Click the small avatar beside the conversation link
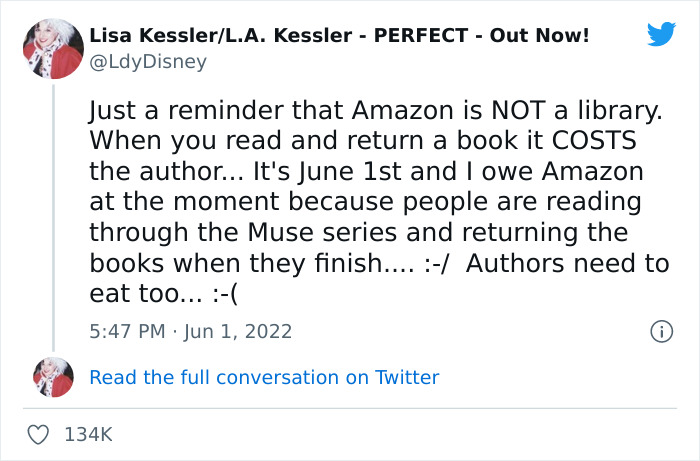 (53, 377)
